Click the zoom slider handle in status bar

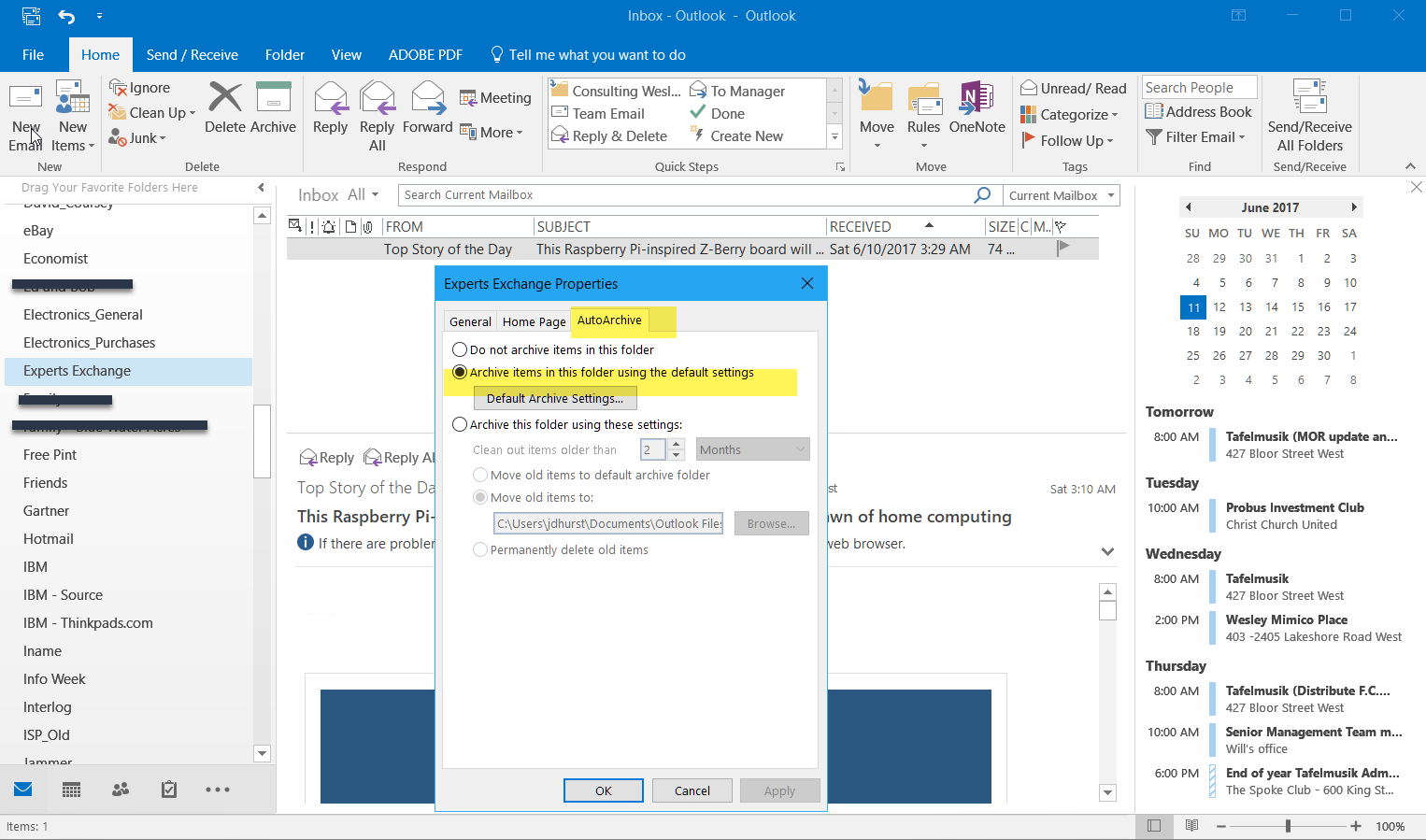pos(1288,826)
